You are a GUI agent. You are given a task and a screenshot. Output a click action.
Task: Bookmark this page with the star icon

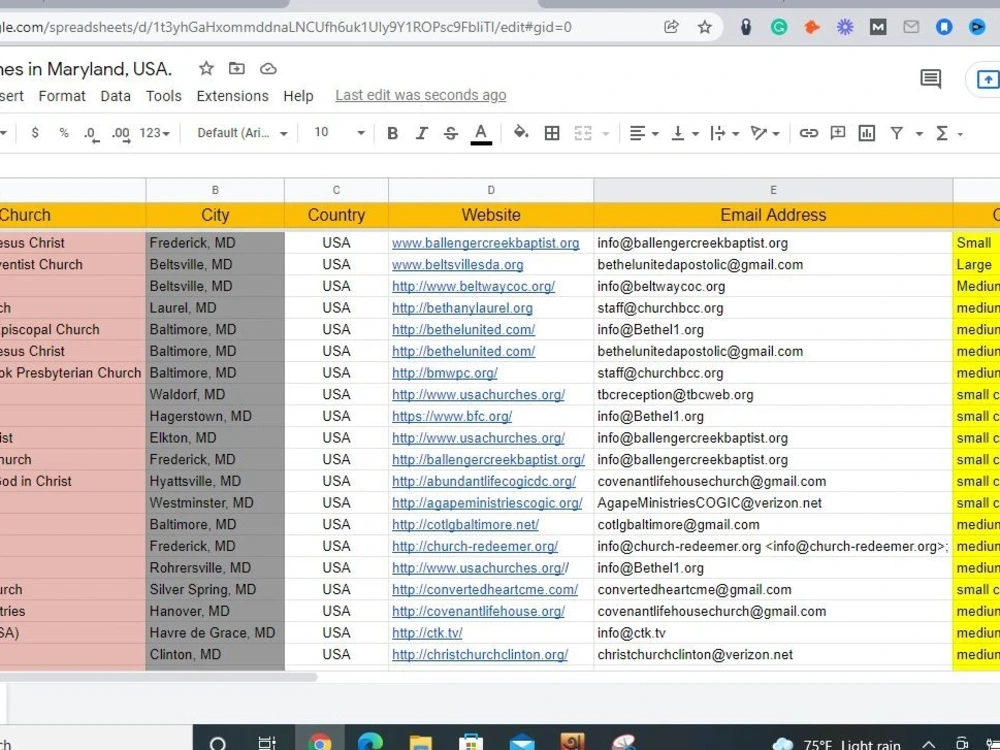(704, 27)
